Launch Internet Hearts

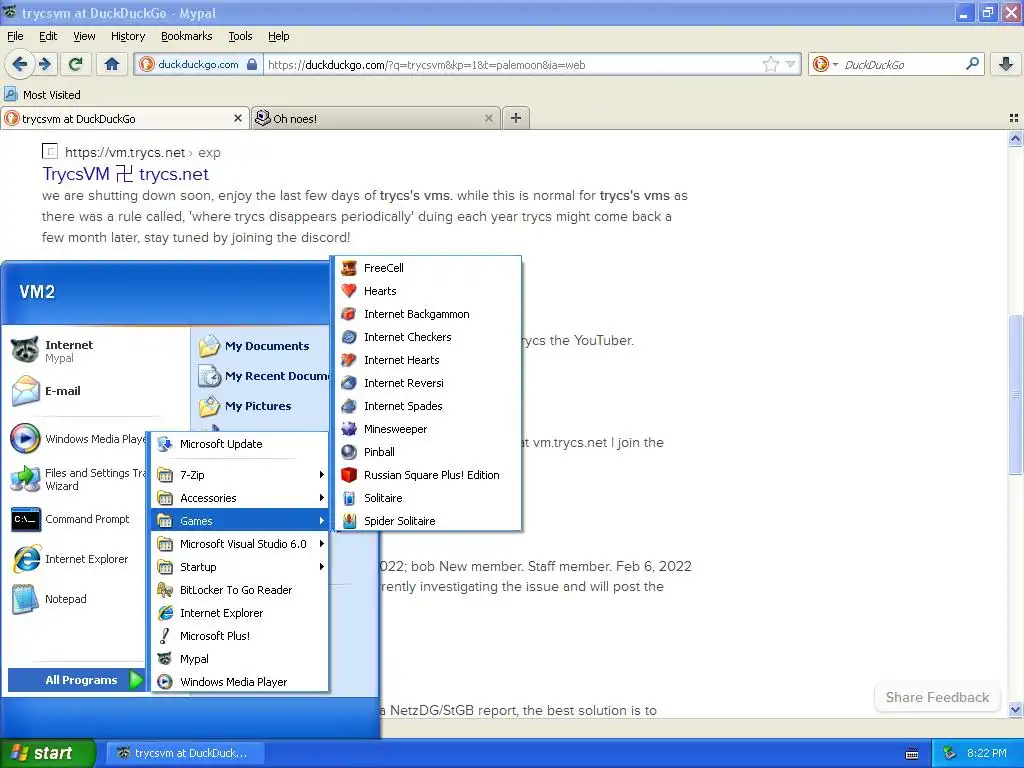(428, 360)
